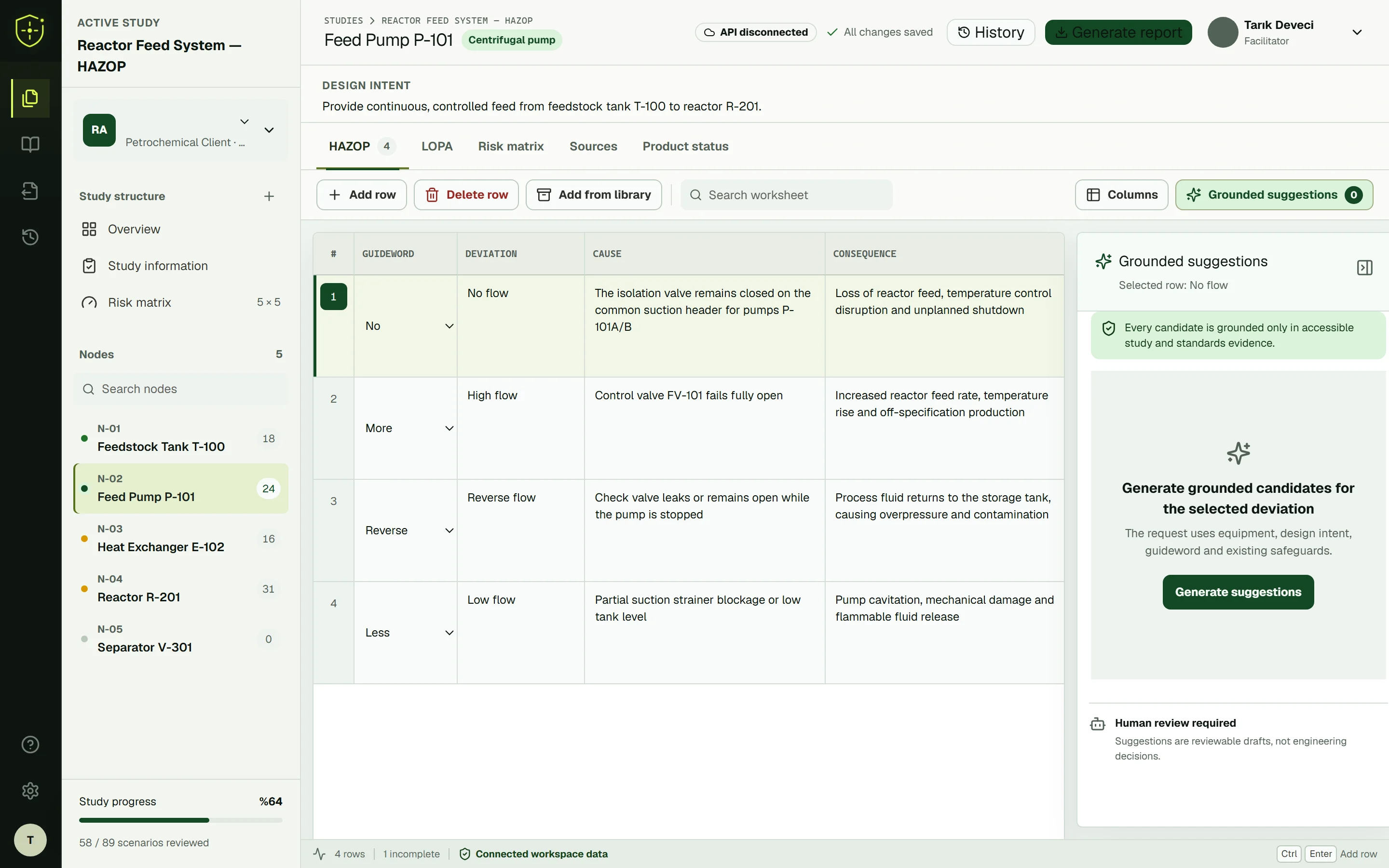The width and height of the screenshot is (1389, 868).
Task: Click the Tarık Deveci profile picture
Action: (1223, 32)
